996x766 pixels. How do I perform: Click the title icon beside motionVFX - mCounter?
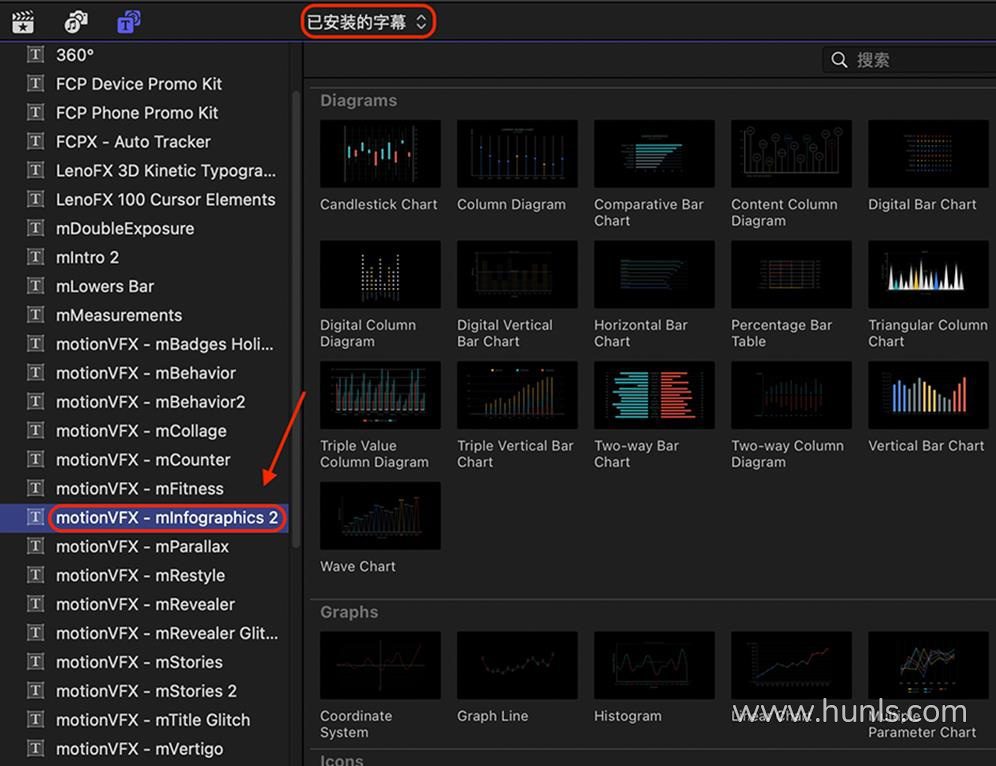36,460
